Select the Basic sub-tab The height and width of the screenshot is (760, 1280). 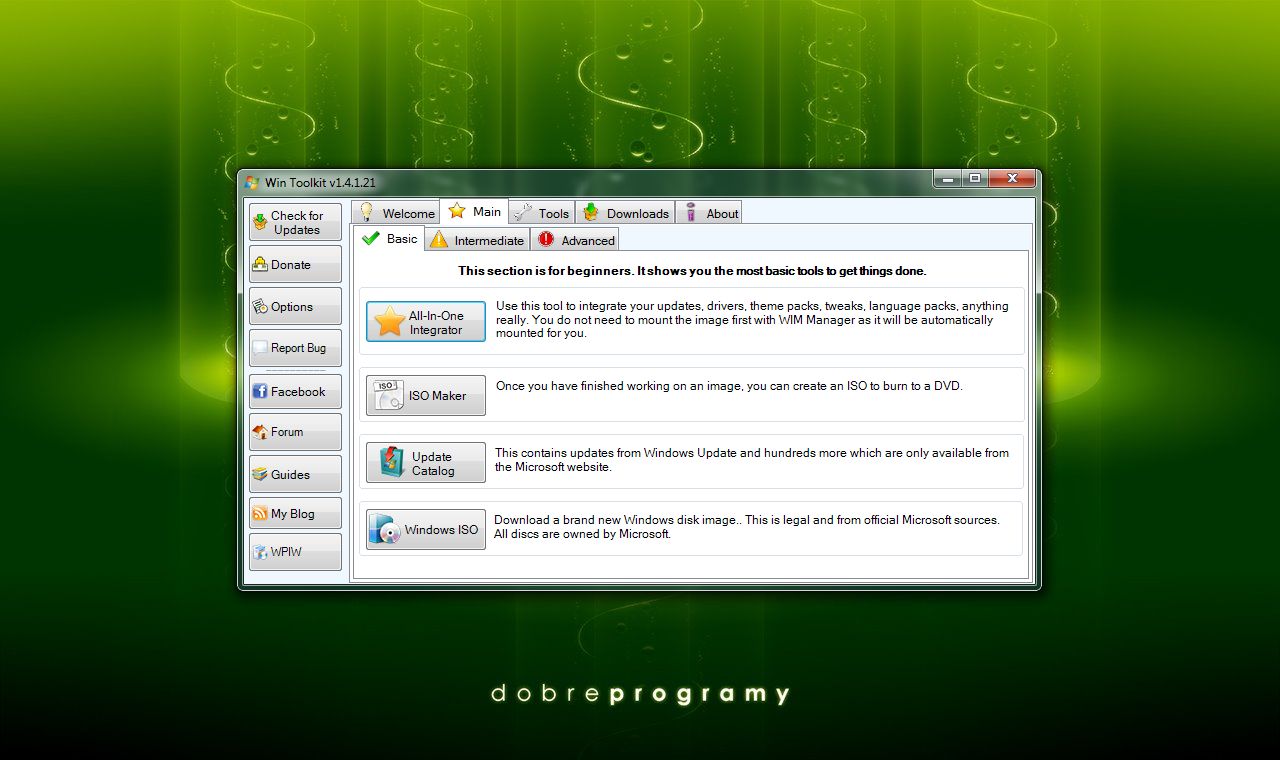click(390, 238)
